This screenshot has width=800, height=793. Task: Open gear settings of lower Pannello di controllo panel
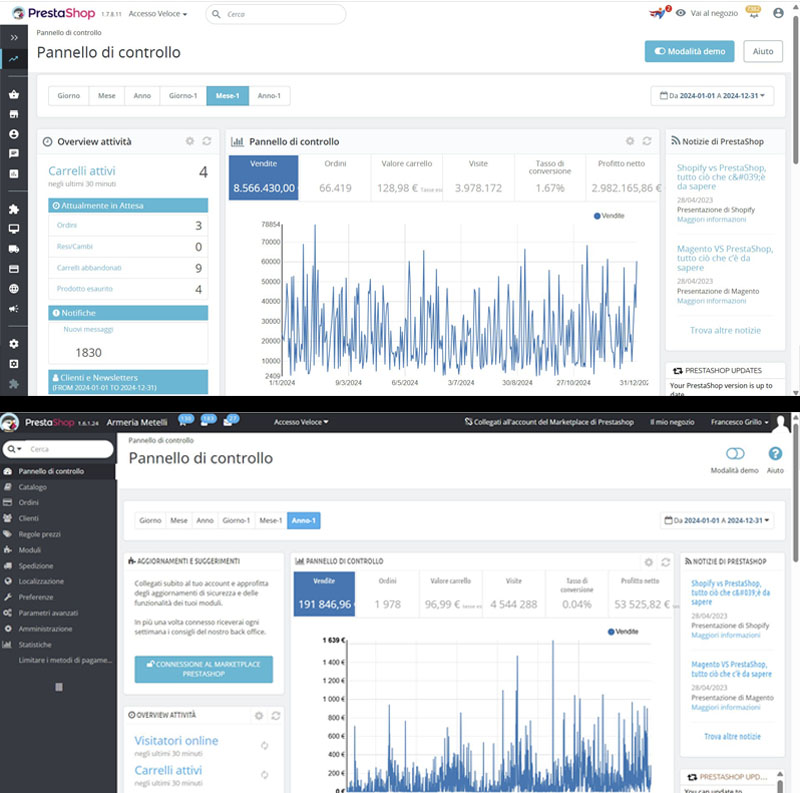click(649, 562)
